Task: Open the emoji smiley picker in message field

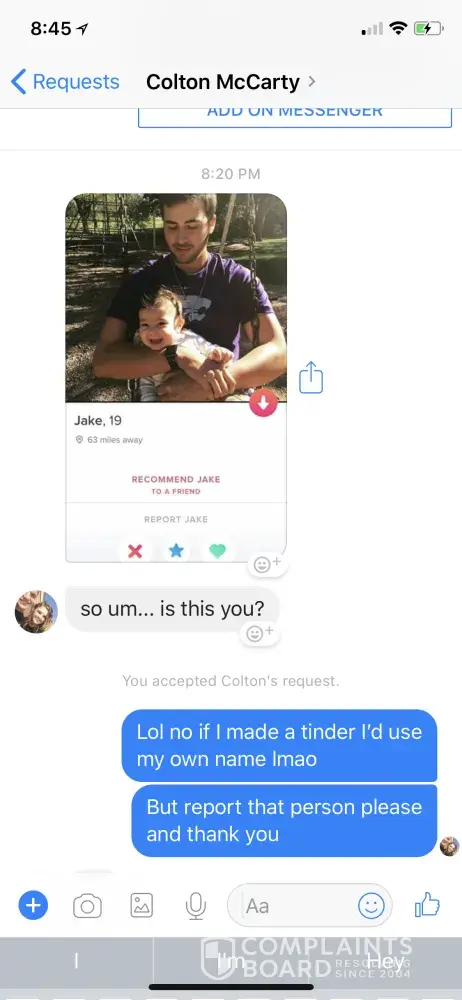Action: pyautogui.click(x=371, y=905)
